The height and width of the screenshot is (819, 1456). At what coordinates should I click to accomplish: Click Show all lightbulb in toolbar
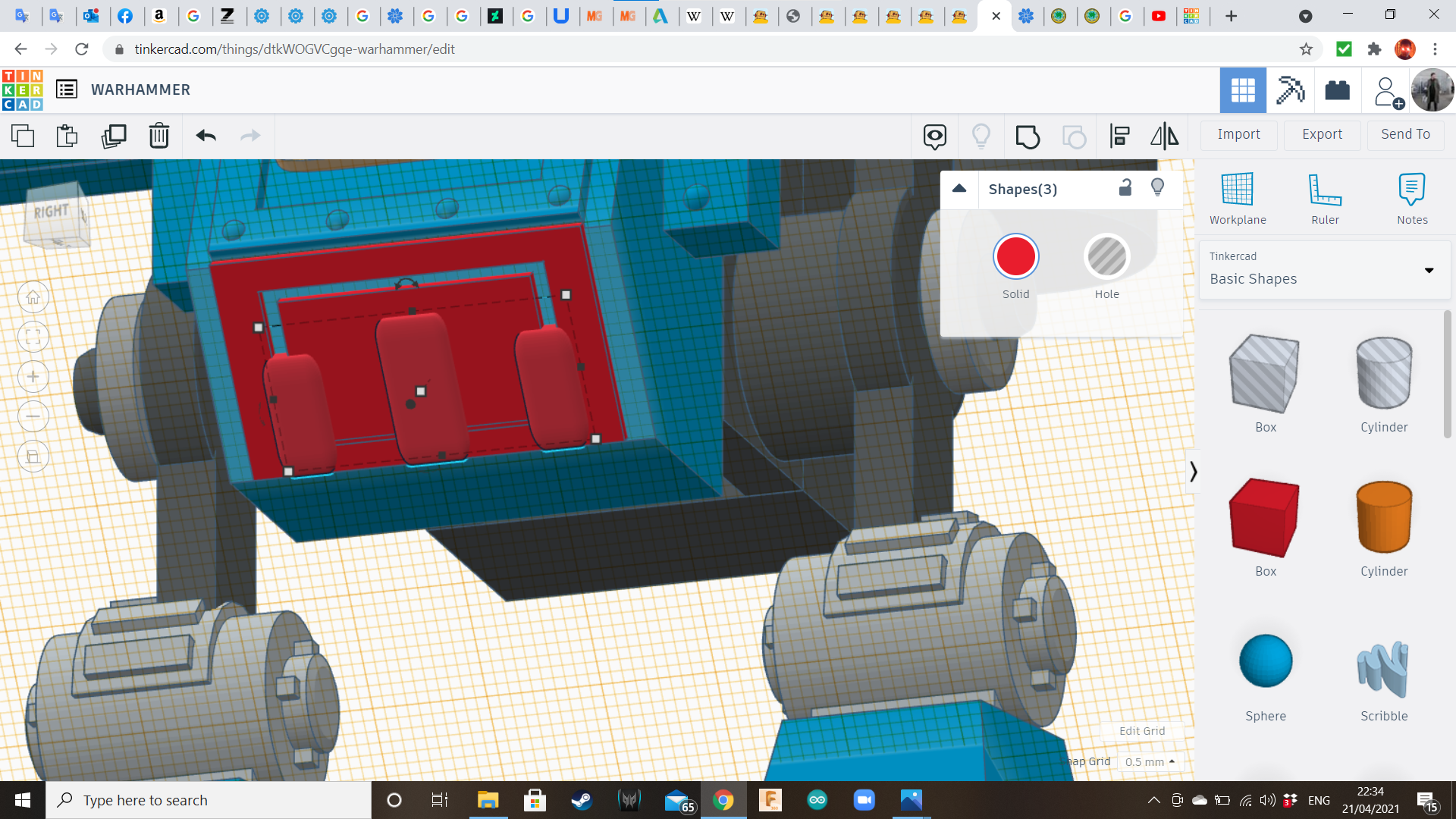point(981,136)
